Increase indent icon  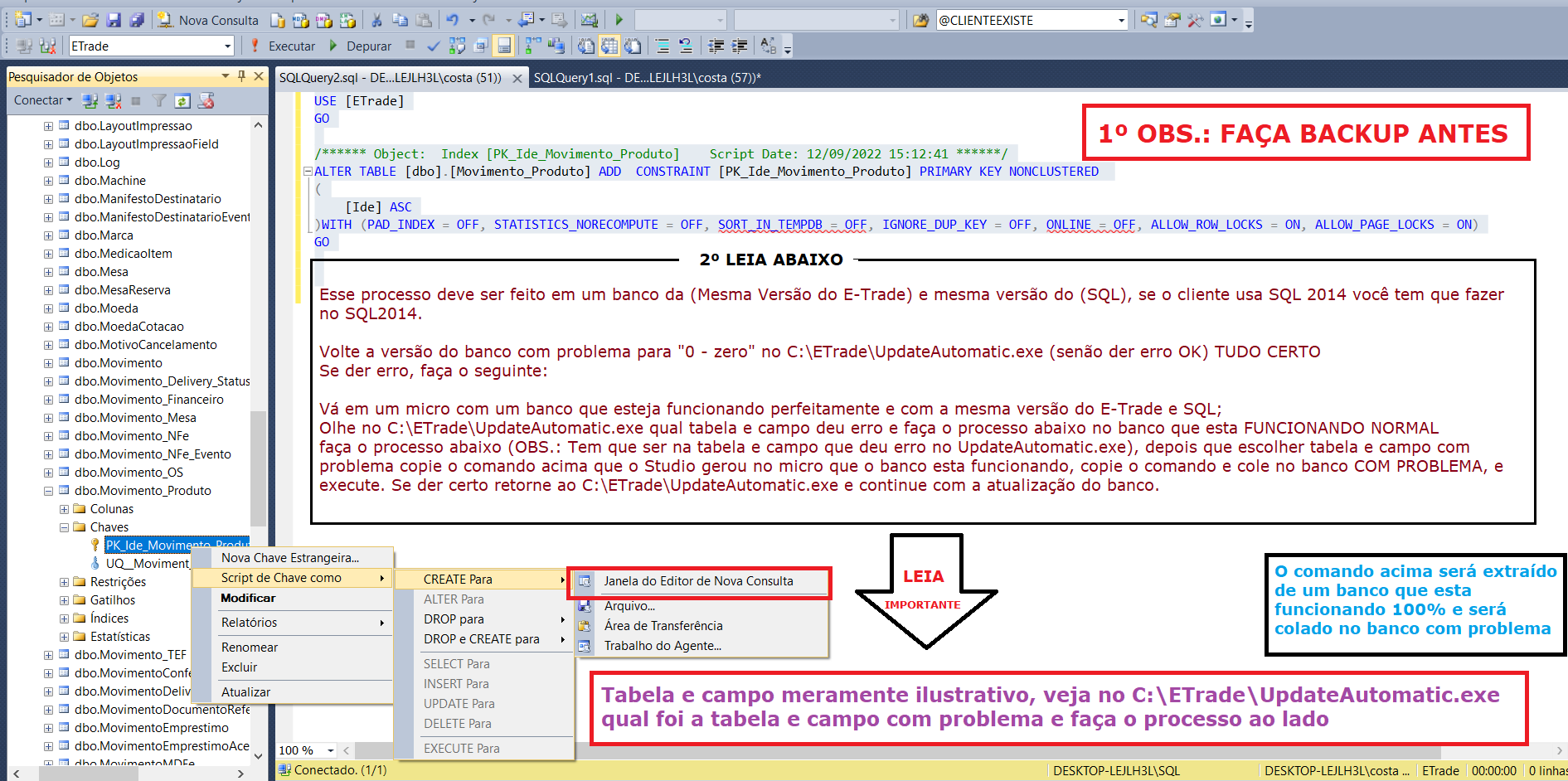[x=740, y=46]
